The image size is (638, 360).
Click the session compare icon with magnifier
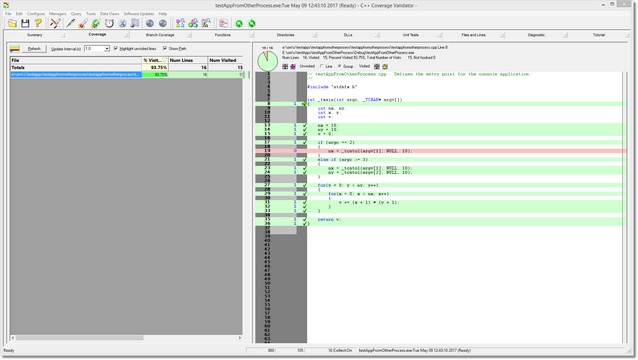(206, 24)
